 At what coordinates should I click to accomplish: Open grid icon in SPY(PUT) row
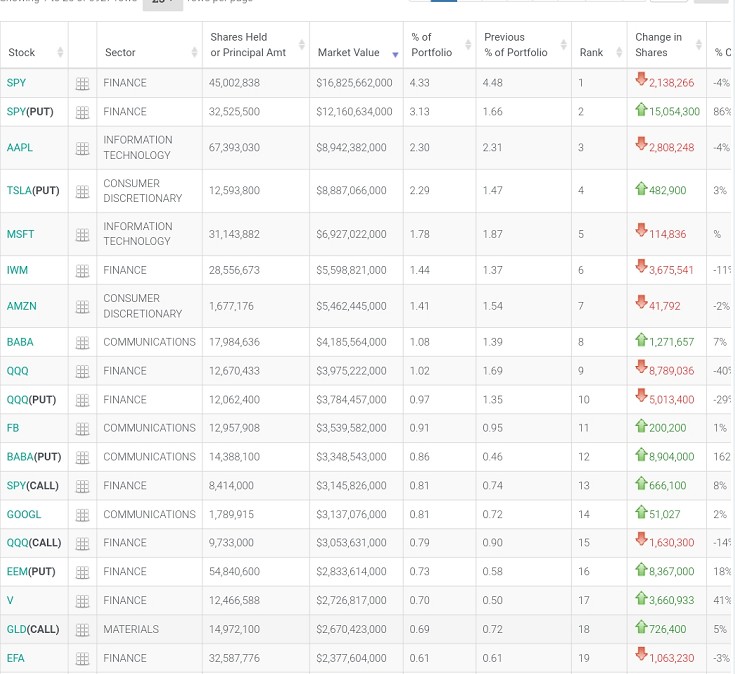(82, 112)
